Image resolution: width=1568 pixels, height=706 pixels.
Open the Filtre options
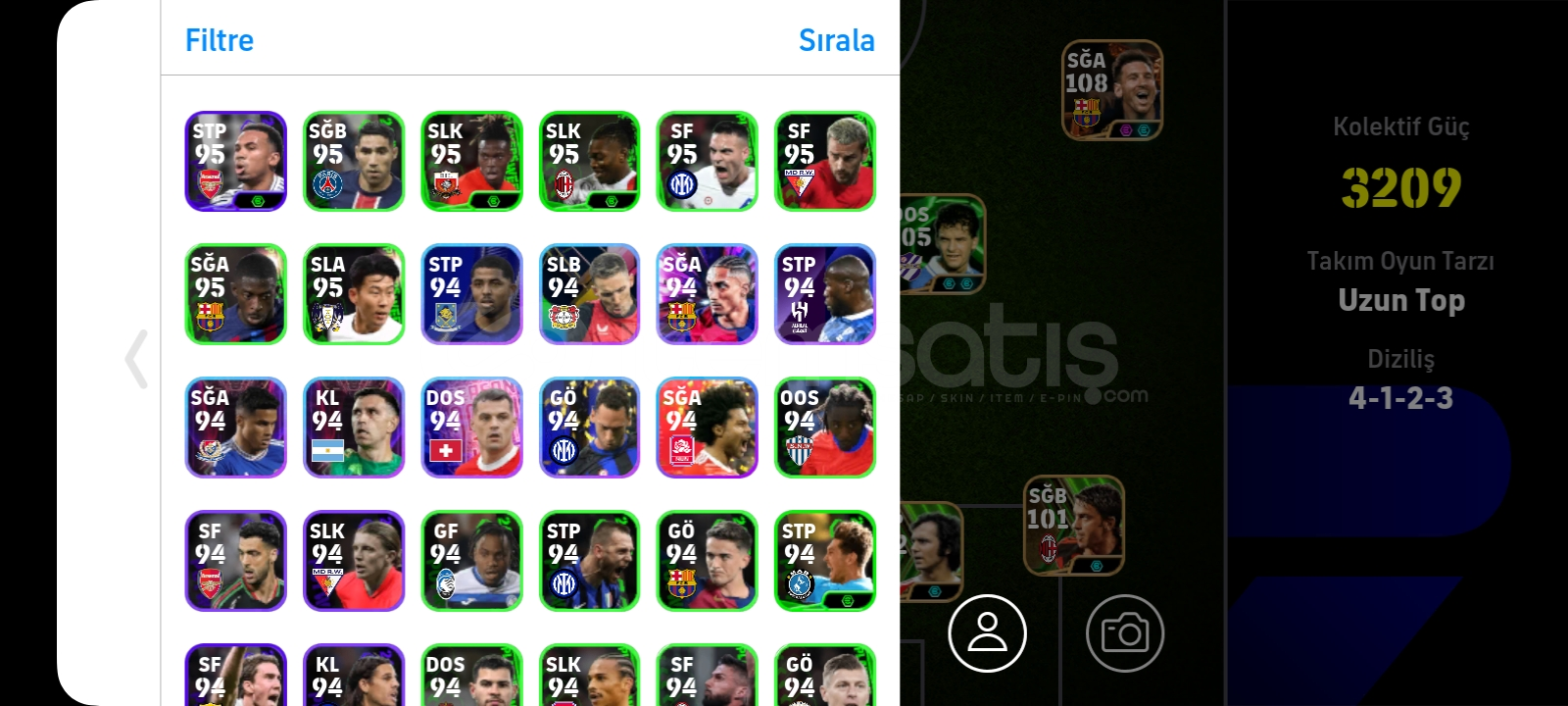pos(220,40)
